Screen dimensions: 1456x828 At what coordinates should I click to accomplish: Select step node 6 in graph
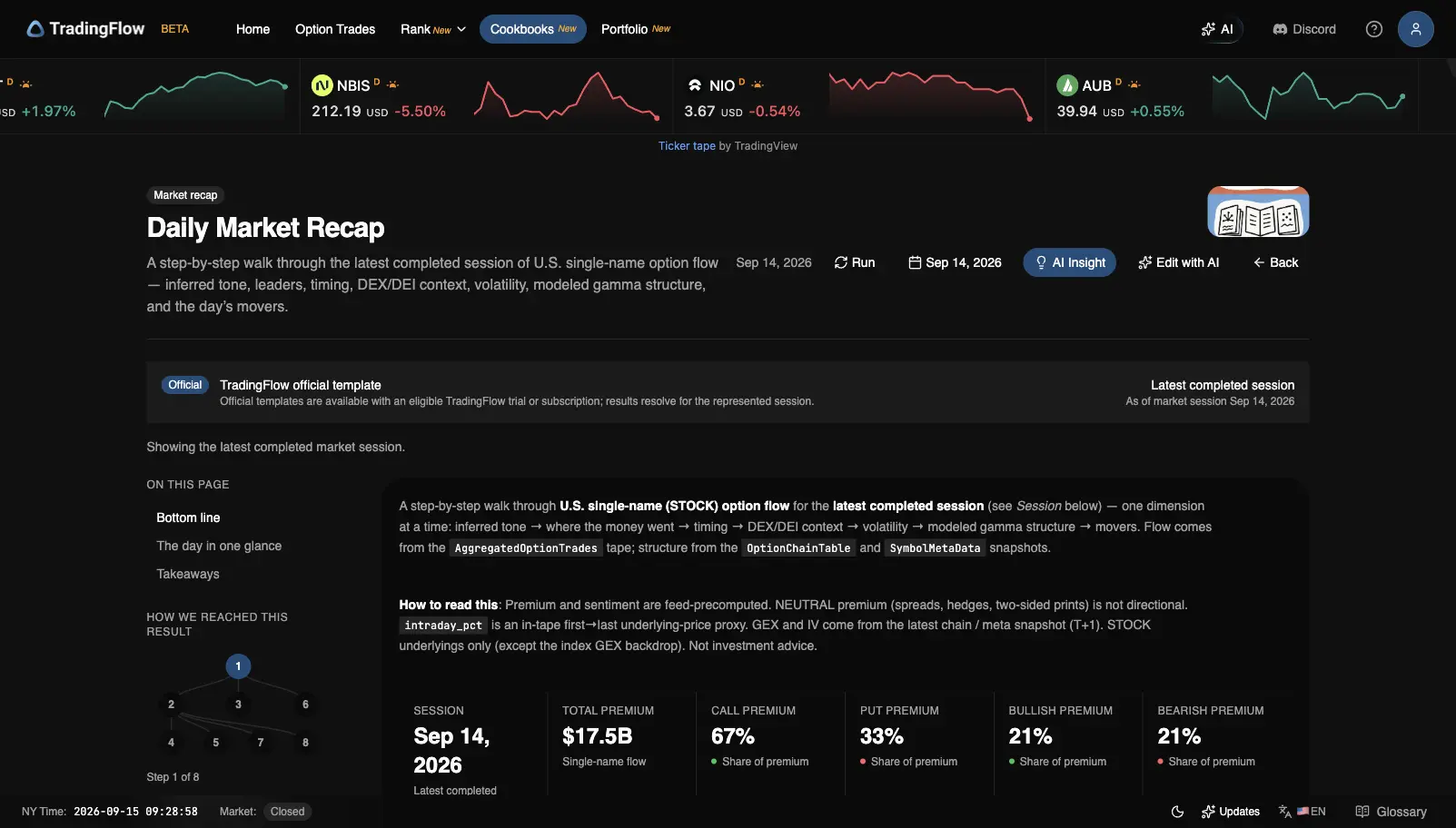(305, 705)
